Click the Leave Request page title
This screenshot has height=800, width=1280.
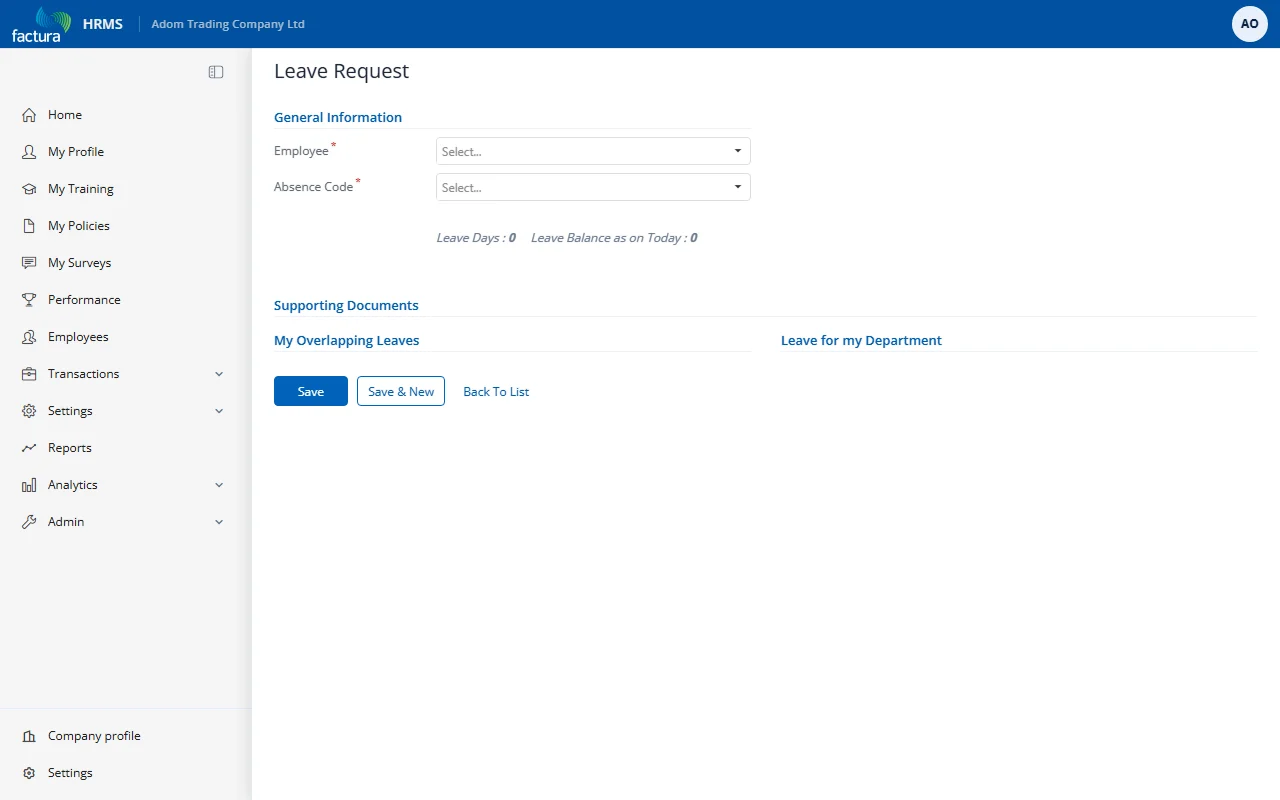click(341, 71)
